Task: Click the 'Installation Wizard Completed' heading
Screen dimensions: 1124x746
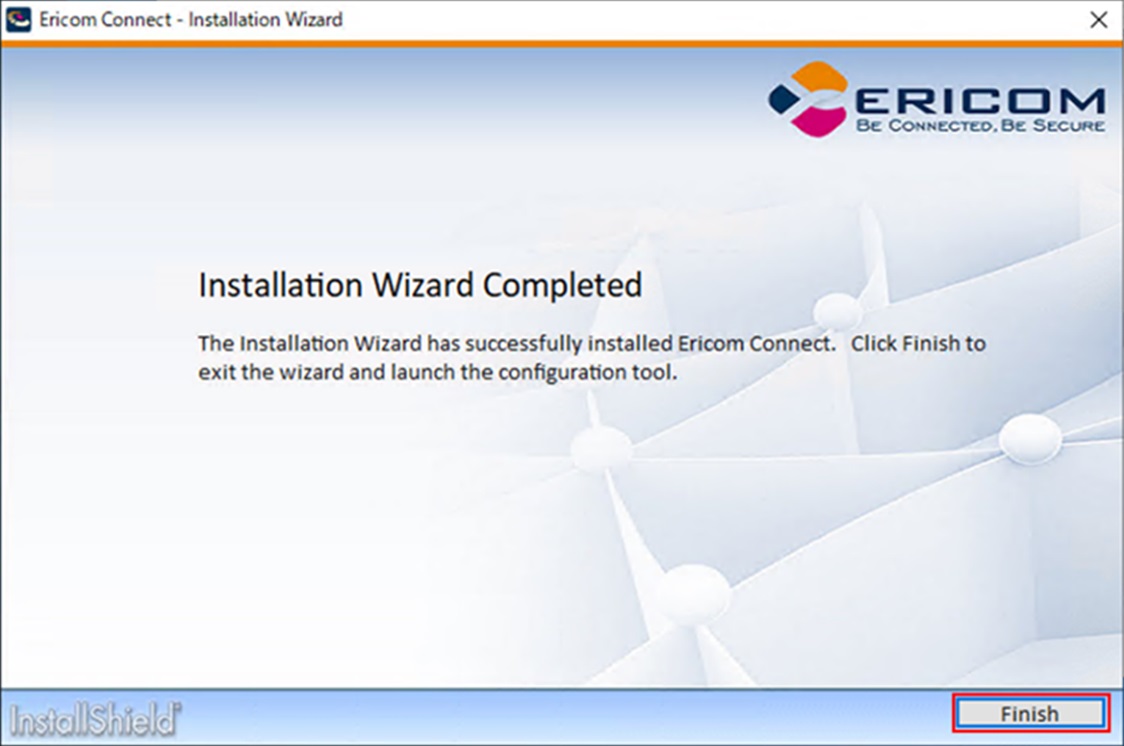Action: [420, 285]
